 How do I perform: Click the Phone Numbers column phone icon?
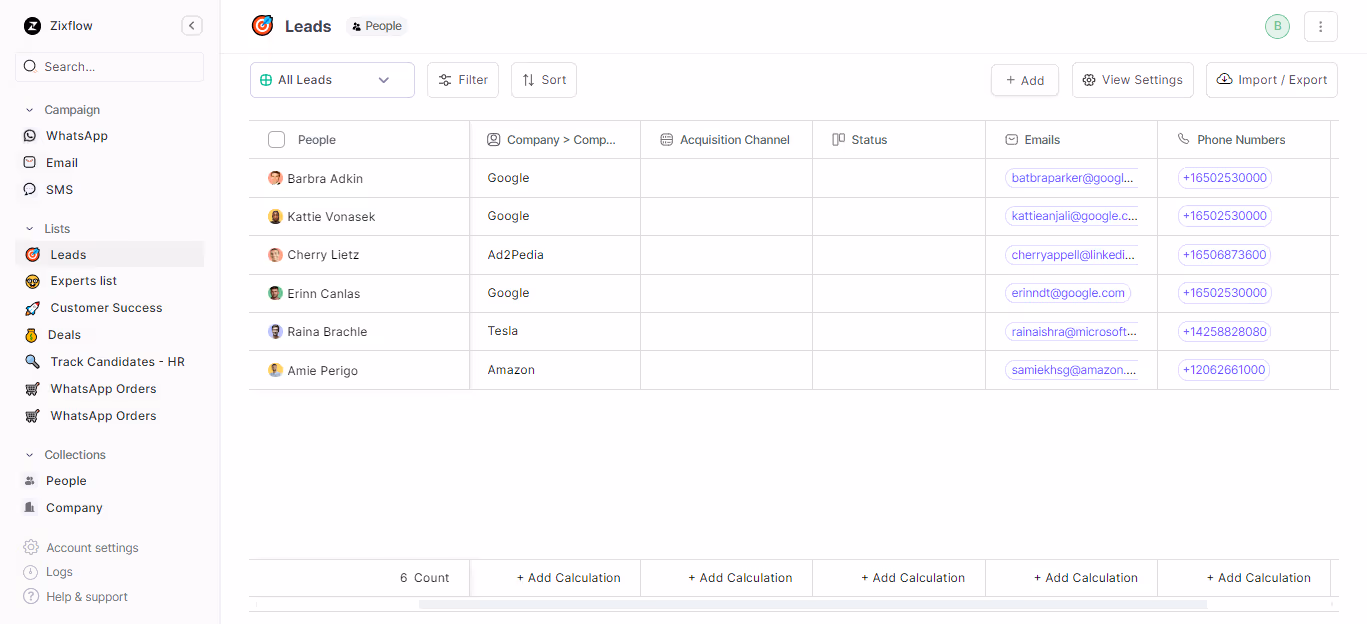tap(1184, 140)
